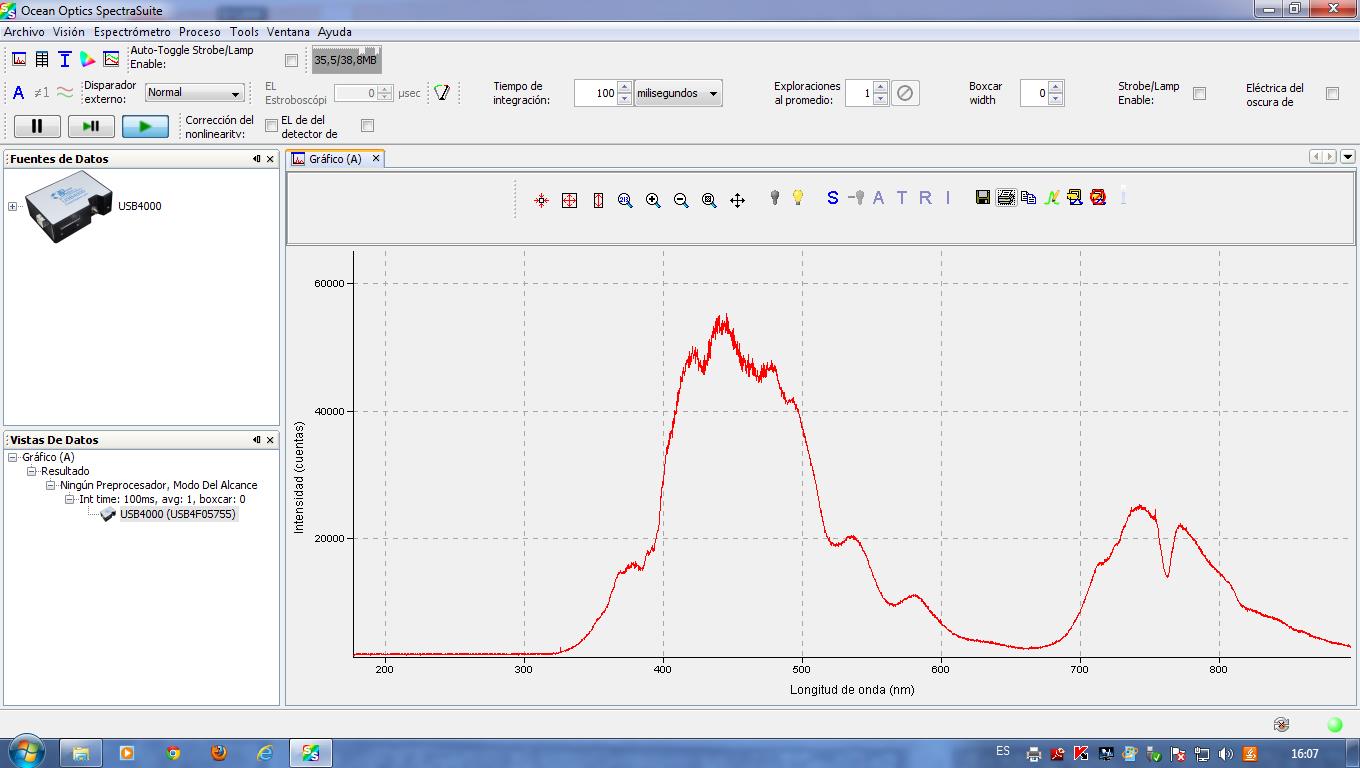Screen dimensions: 1360x768
Task: Enable Corrección del nonlinearity checkbox
Action: click(271, 126)
